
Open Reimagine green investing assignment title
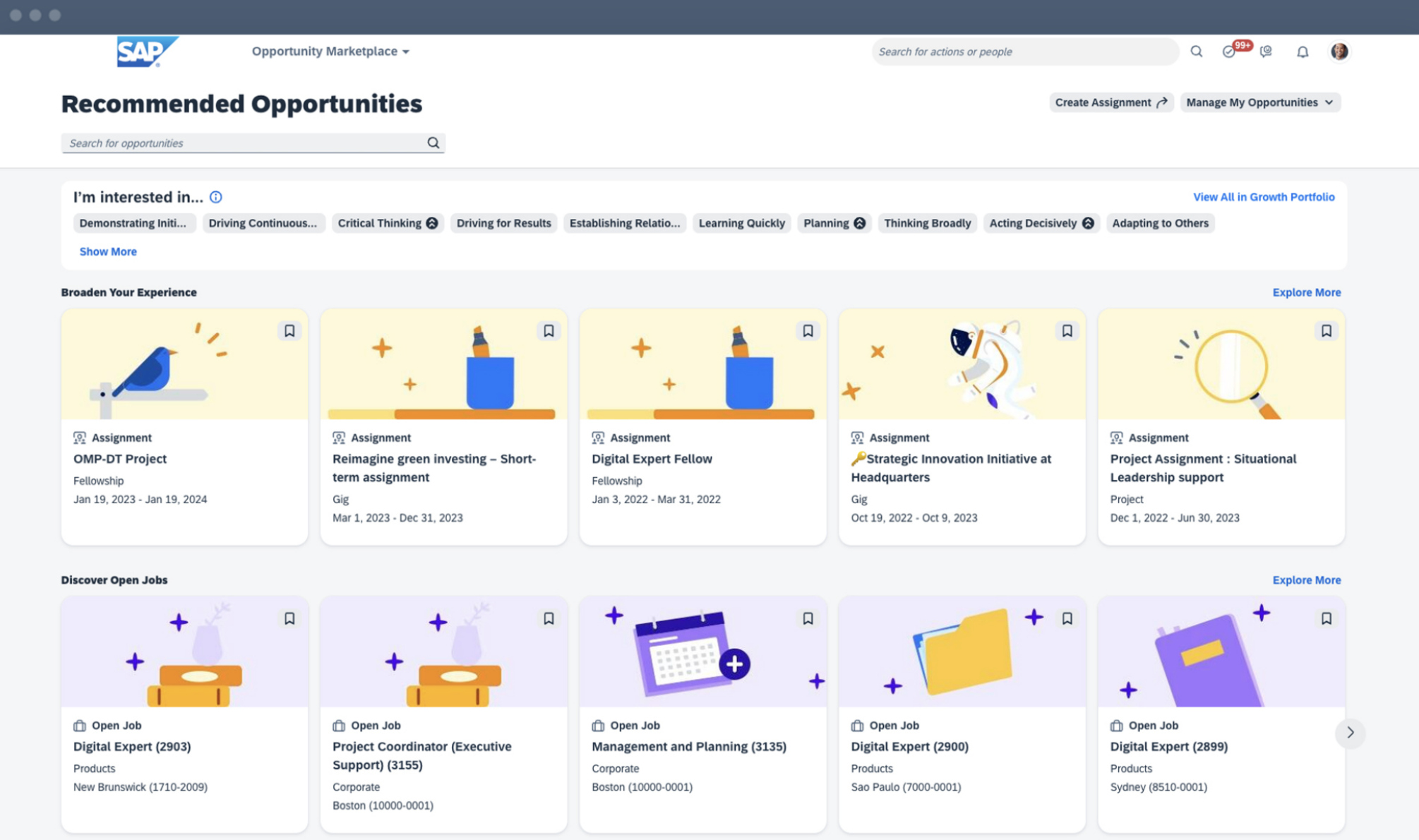pyautogui.click(x=434, y=468)
